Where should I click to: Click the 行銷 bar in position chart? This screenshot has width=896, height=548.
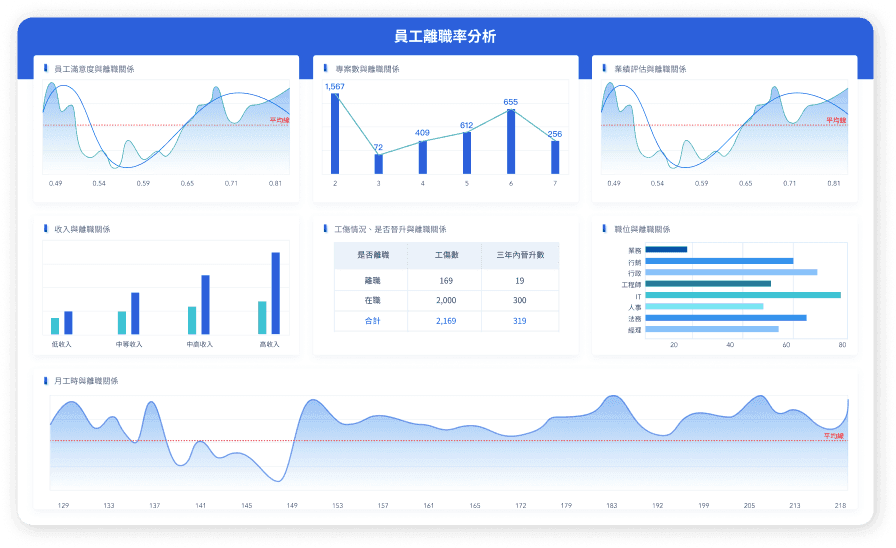(719, 261)
